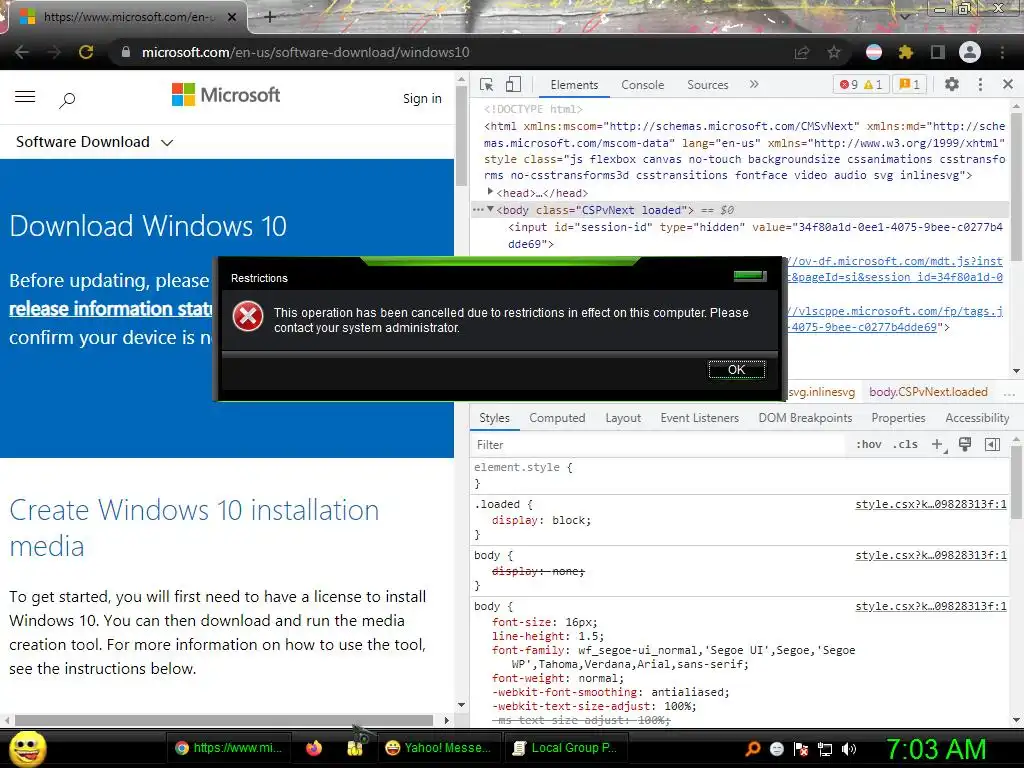This screenshot has height=768, width=1024.
Task: Share this page icon in address bar
Action: [802, 52]
